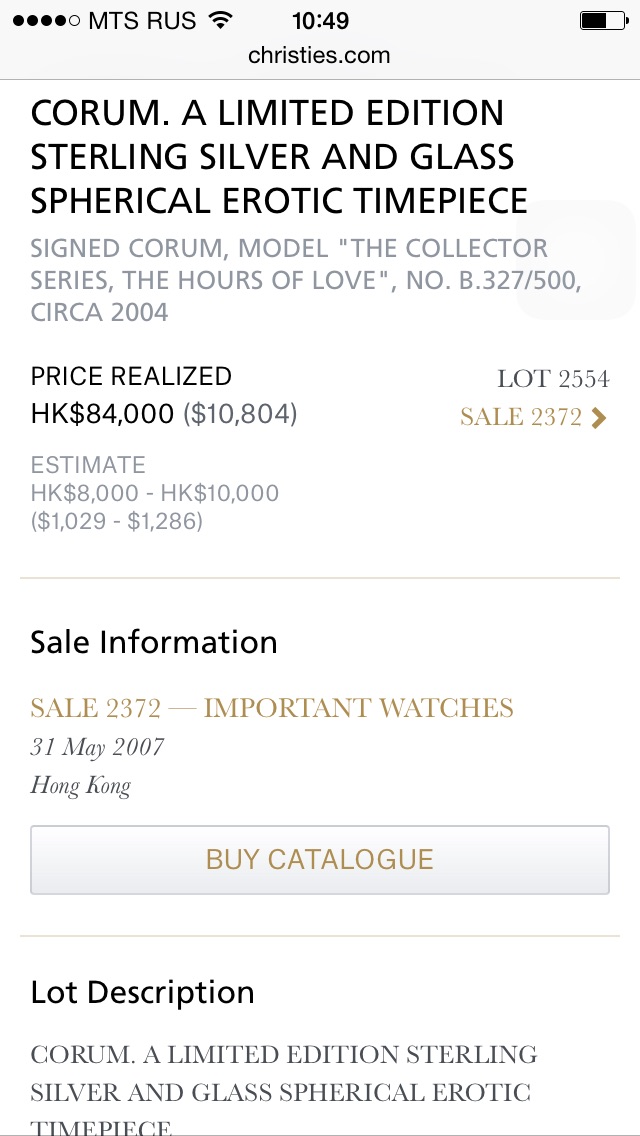Tap the 31 May 2007 sale date
640x1136 pixels.
click(97, 747)
